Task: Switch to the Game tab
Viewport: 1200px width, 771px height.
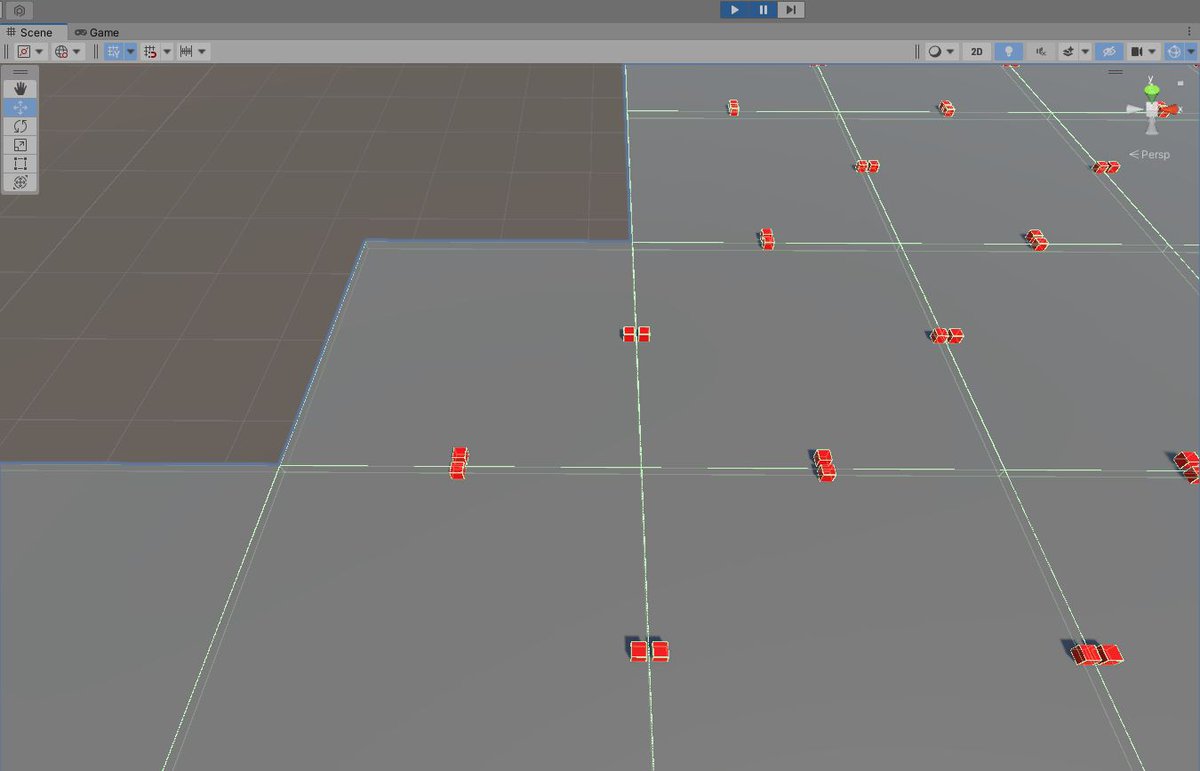Action: pyautogui.click(x=97, y=32)
